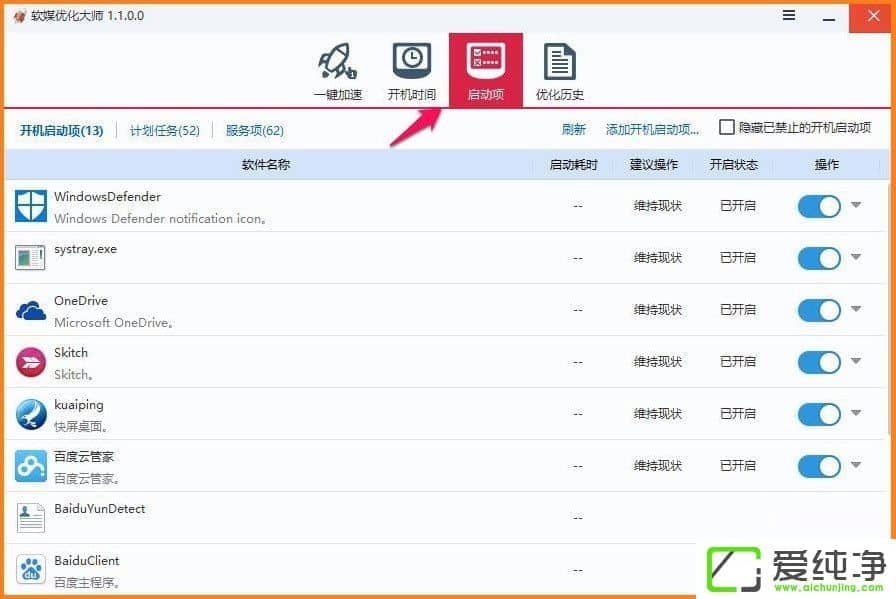
Task: Toggle kuaiping startup switch off
Action: pyautogui.click(x=819, y=414)
